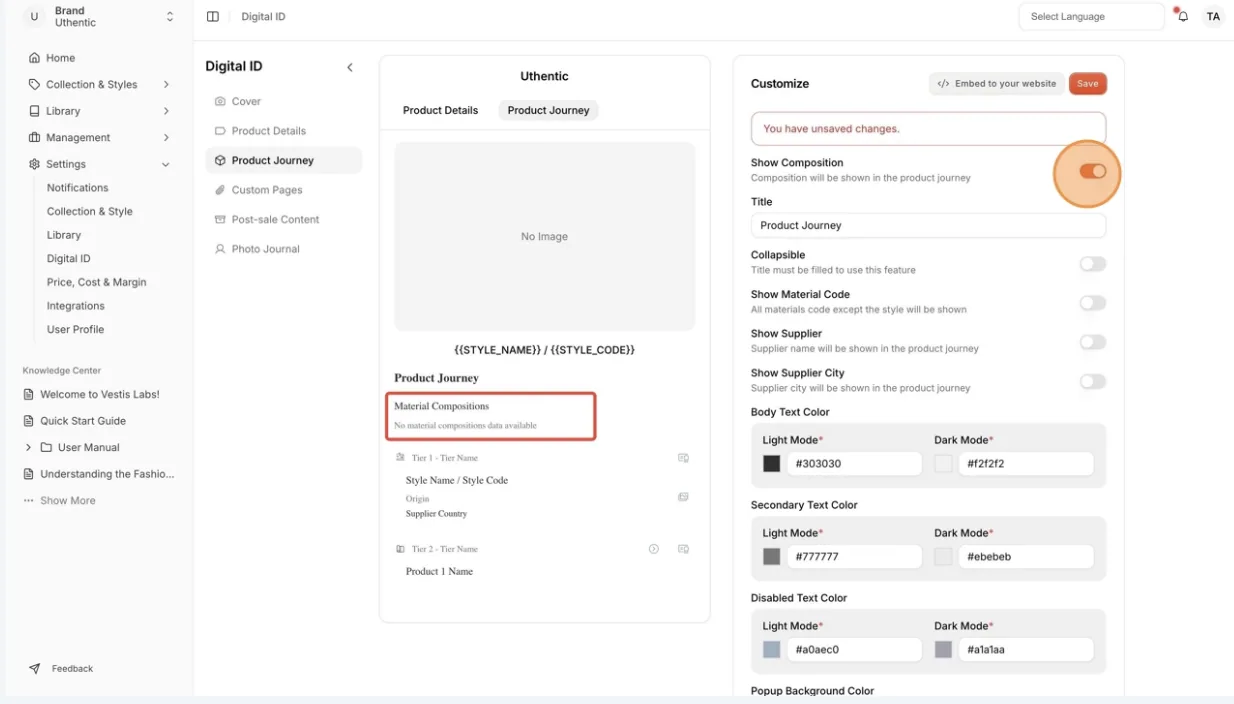Collapse the Digital ID panel arrow

350,67
